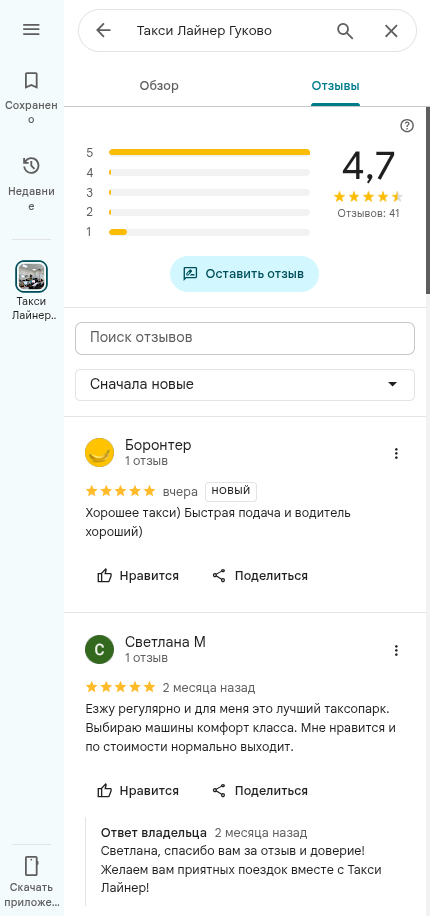
Task: Clear the search with the X icon
Action: tap(391, 31)
